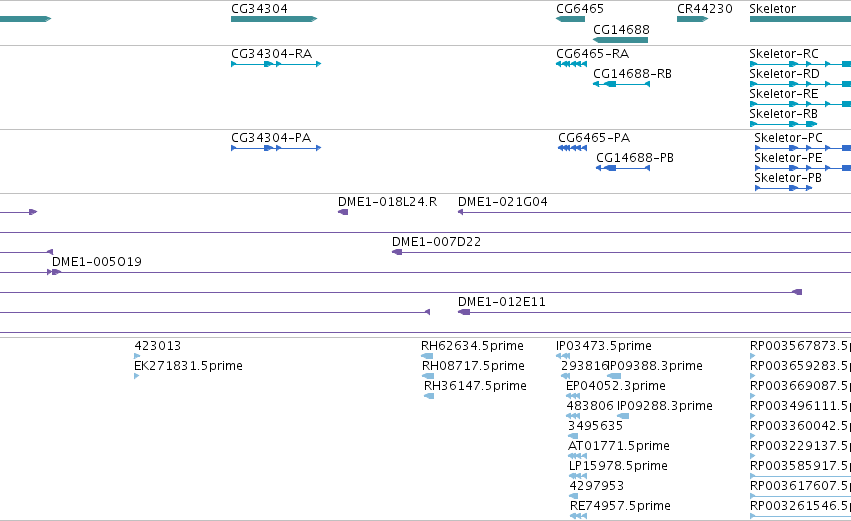This screenshot has height=521, width=851.
Task: Select EST starting RP003360042
Action: [x=800, y=427]
